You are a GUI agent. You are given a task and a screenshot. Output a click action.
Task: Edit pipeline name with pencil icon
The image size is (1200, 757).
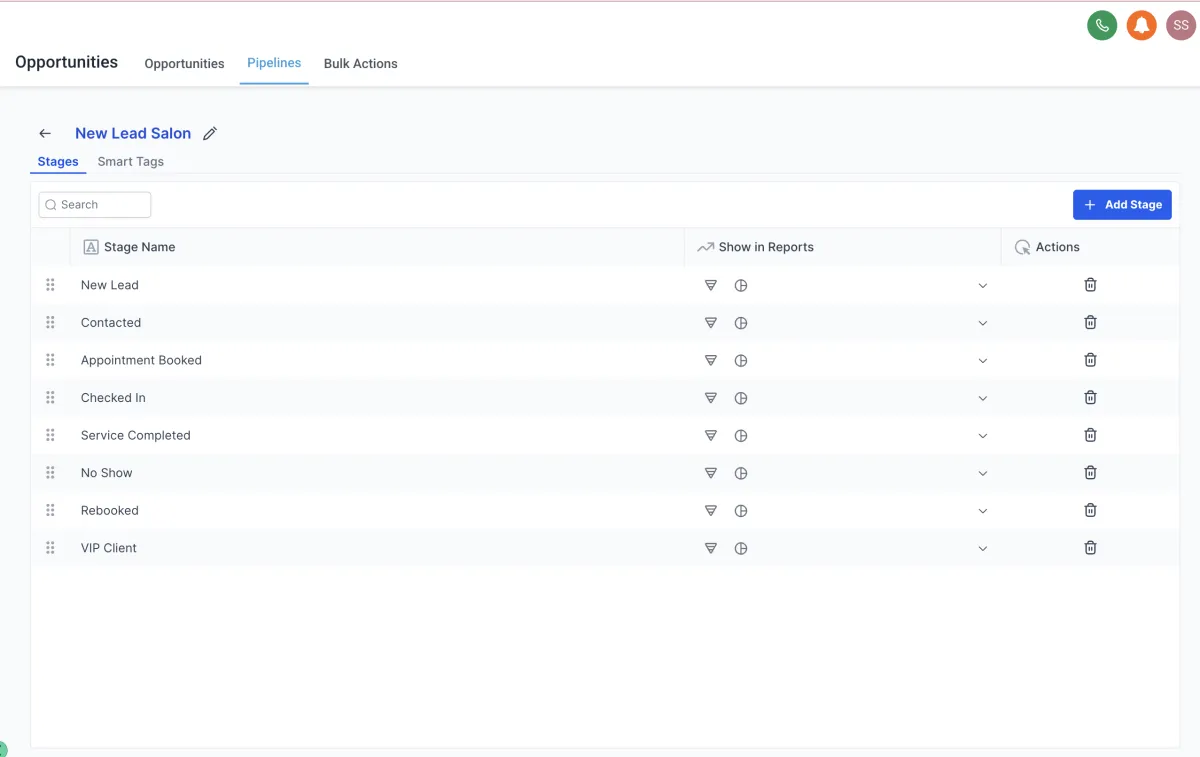[x=210, y=133]
